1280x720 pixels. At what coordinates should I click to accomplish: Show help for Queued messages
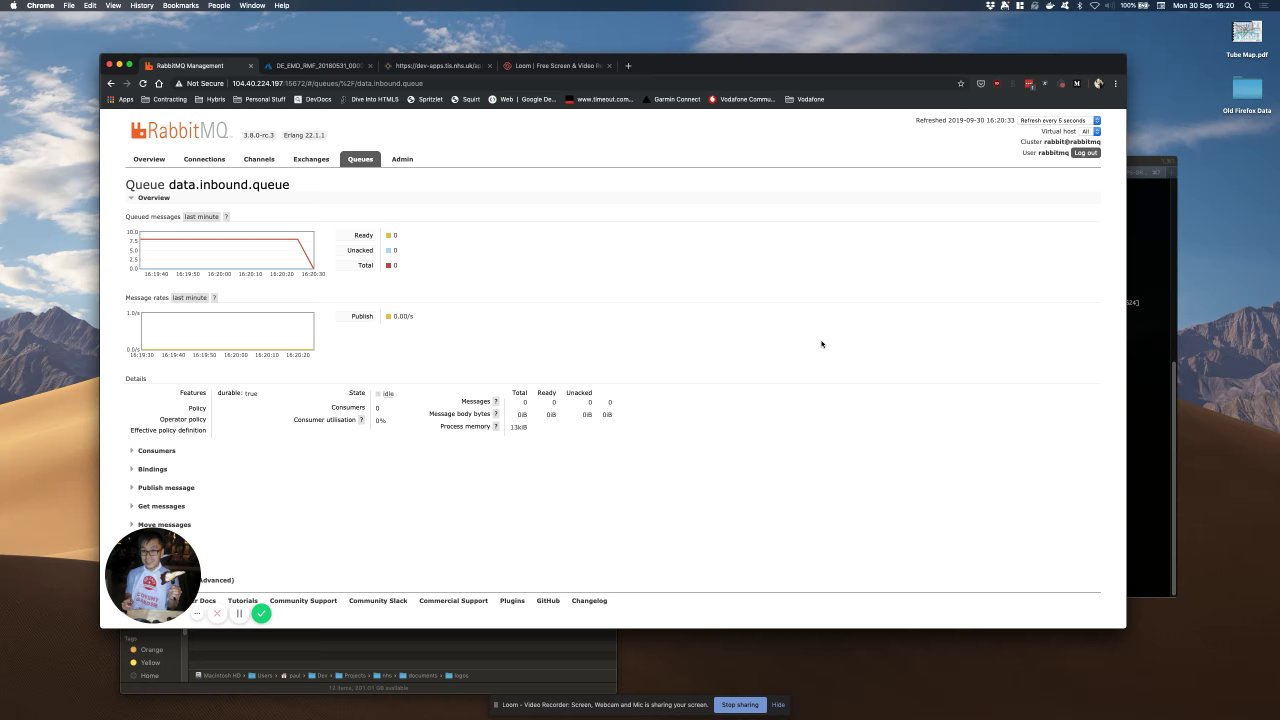point(226,217)
